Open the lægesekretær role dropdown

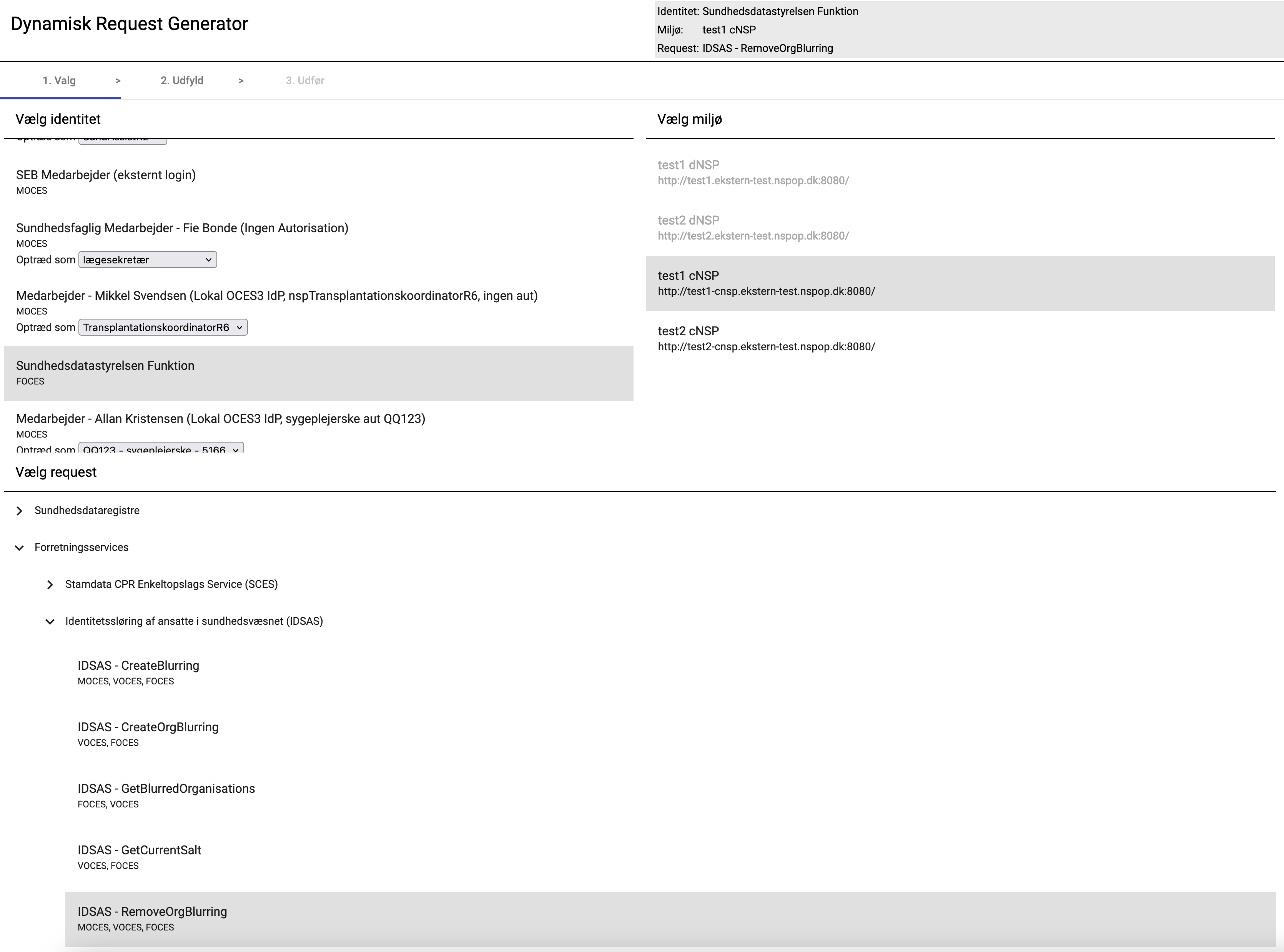(148, 260)
